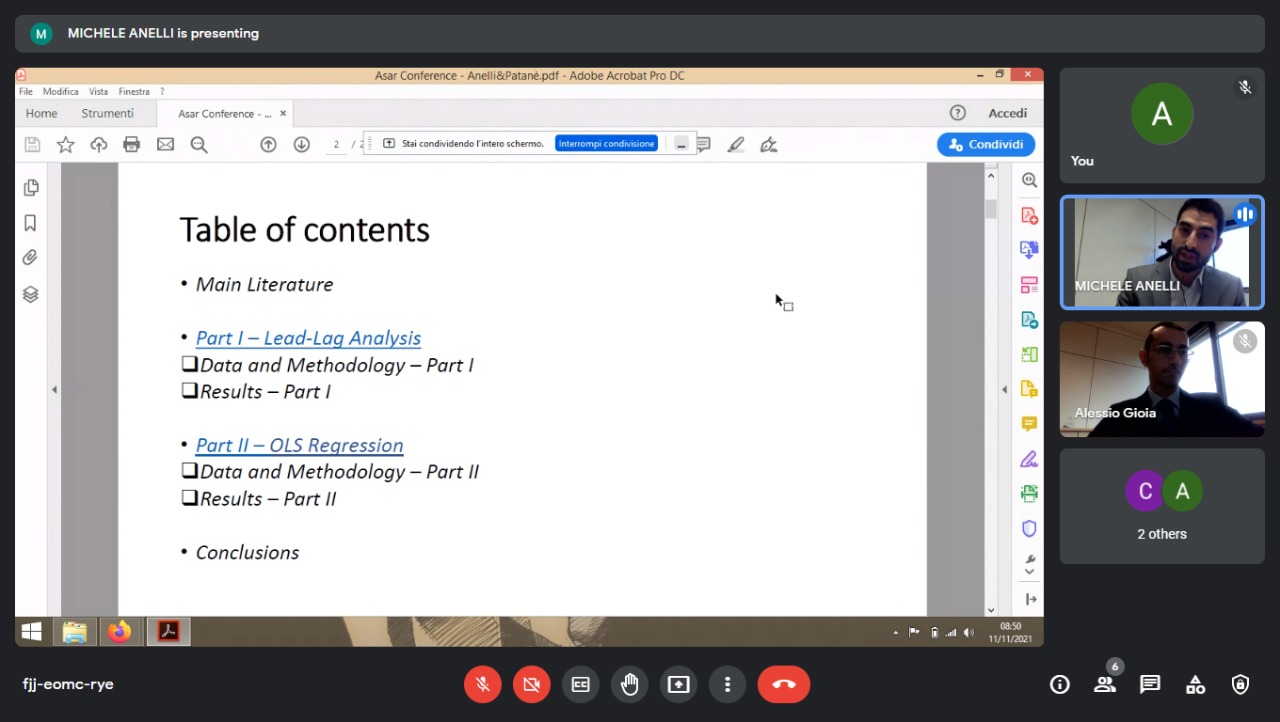The height and width of the screenshot is (722, 1280).
Task: Close the Asar Conference document tab
Action: coord(283,114)
